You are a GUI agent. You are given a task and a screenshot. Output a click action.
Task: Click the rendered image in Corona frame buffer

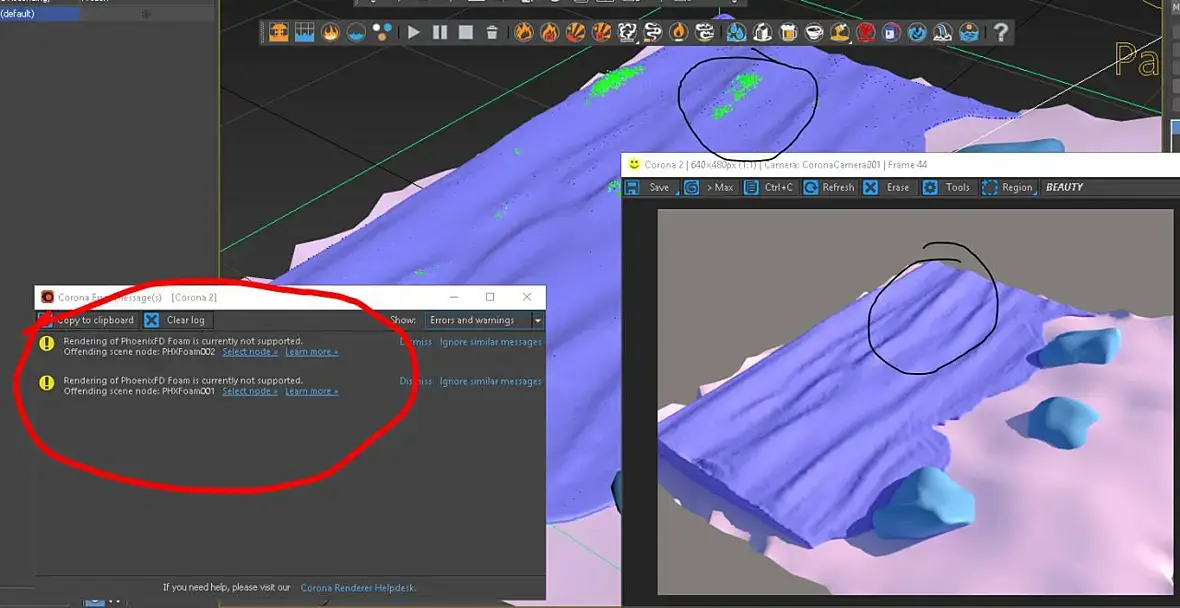(915, 402)
